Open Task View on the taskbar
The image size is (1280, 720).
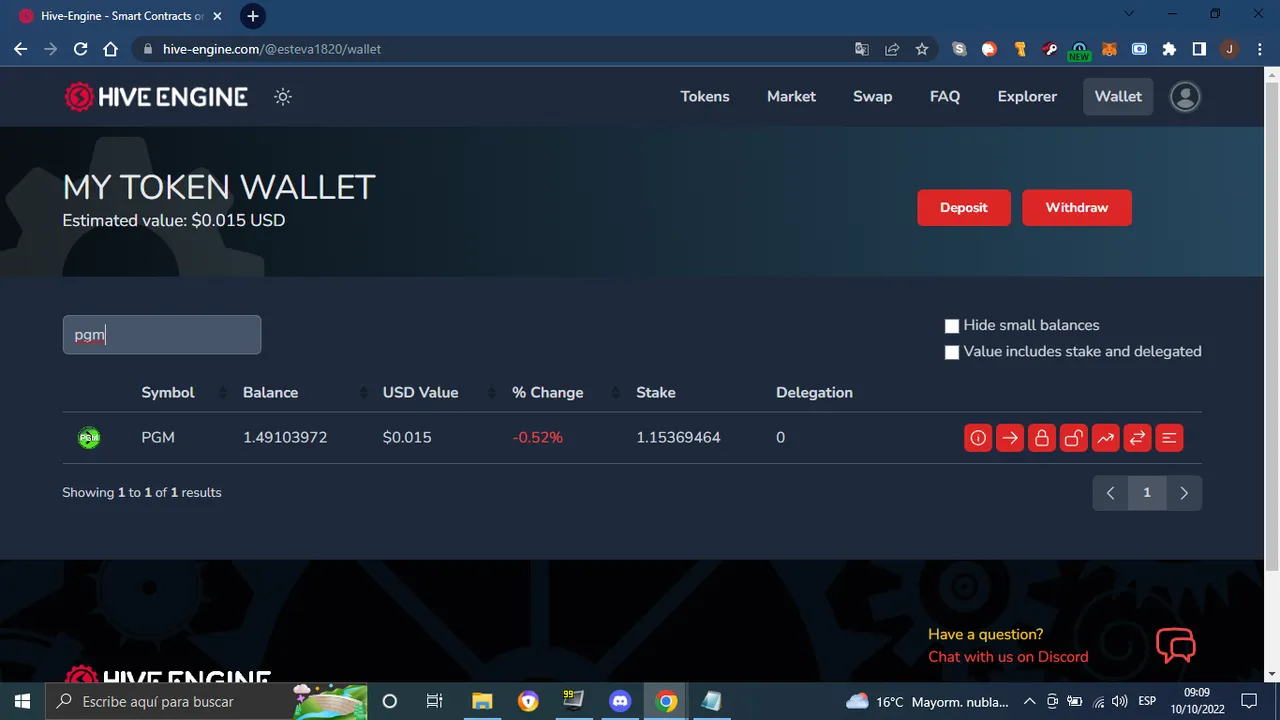pos(435,701)
